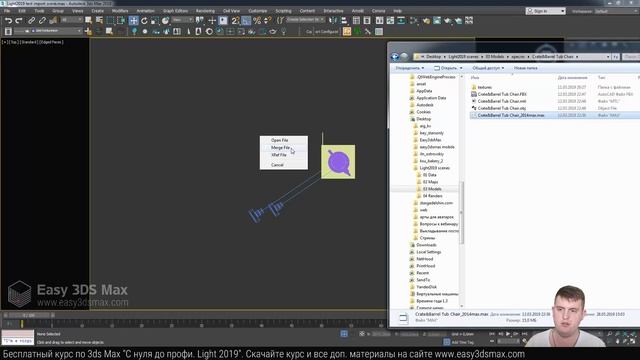Click Новая папка button in Explorer
The height and width of the screenshot is (360, 640).
526,68
